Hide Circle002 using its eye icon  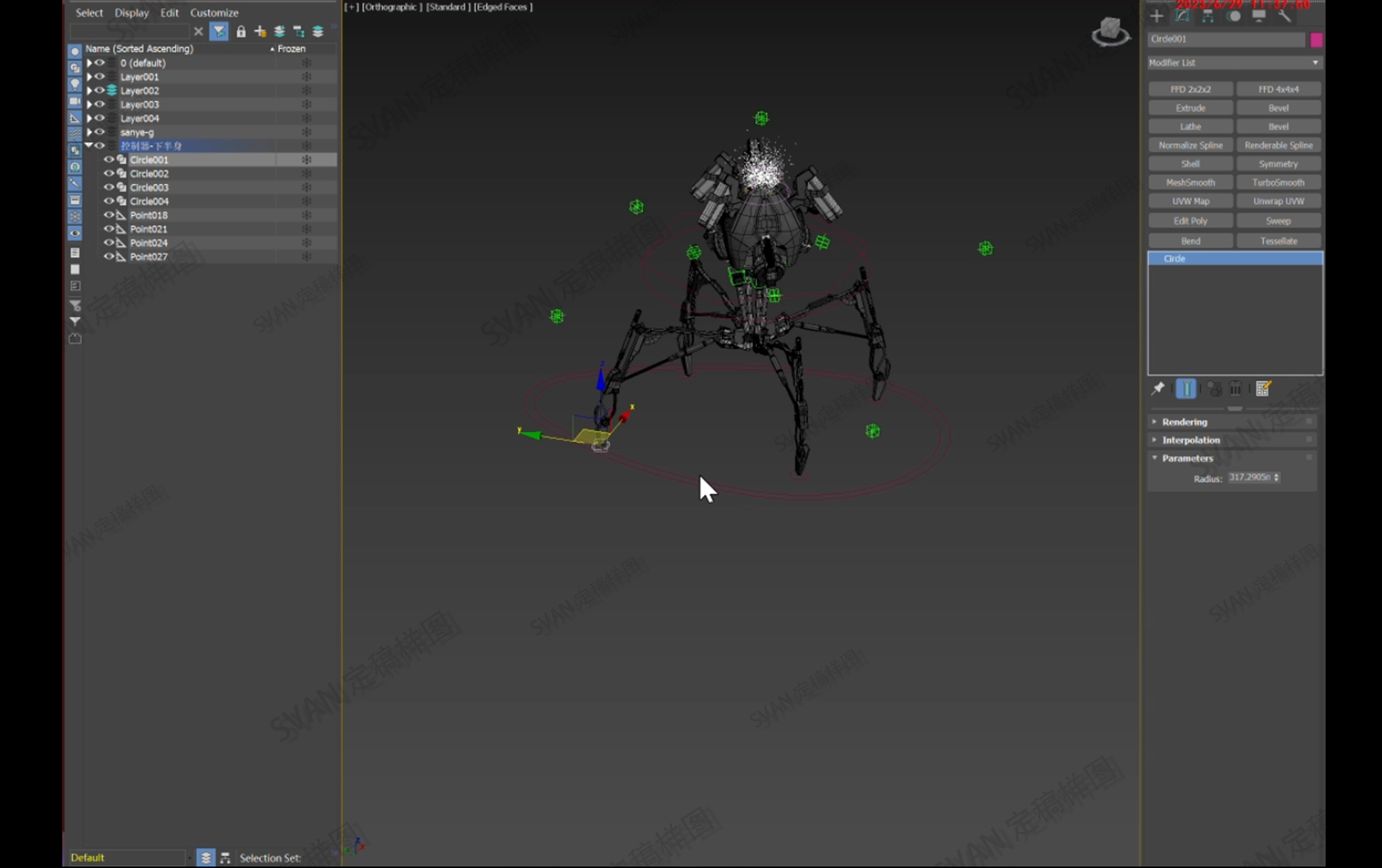pos(108,174)
